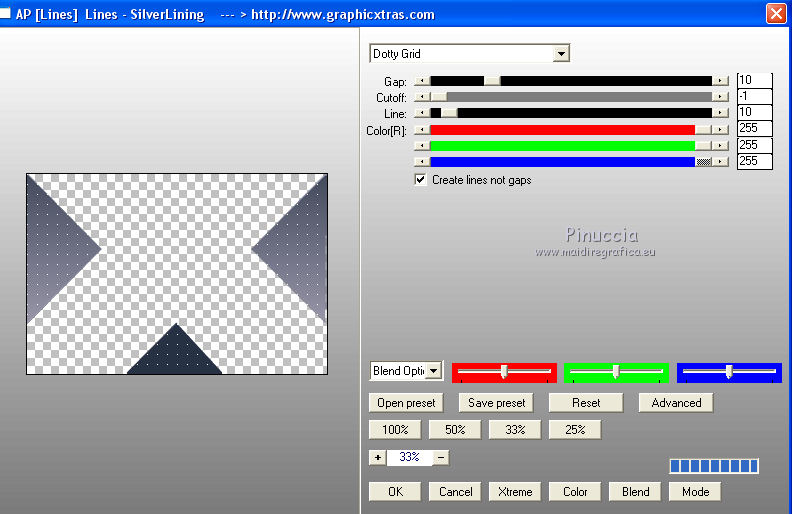
Task: Click the 33% zoom value field
Action: point(409,457)
